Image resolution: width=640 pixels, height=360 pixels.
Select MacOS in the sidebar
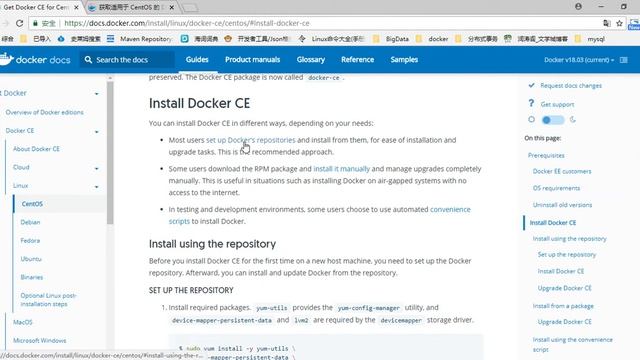click(x=22, y=322)
